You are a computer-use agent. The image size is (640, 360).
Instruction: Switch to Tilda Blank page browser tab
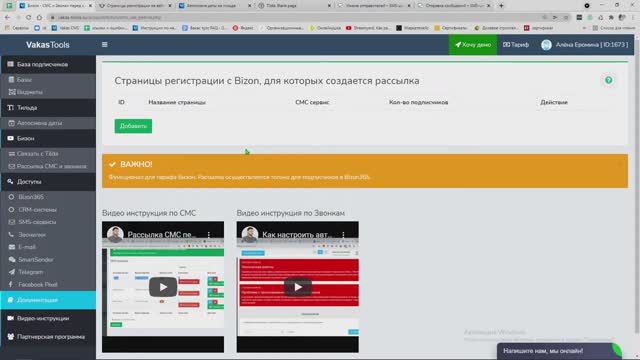click(x=294, y=6)
